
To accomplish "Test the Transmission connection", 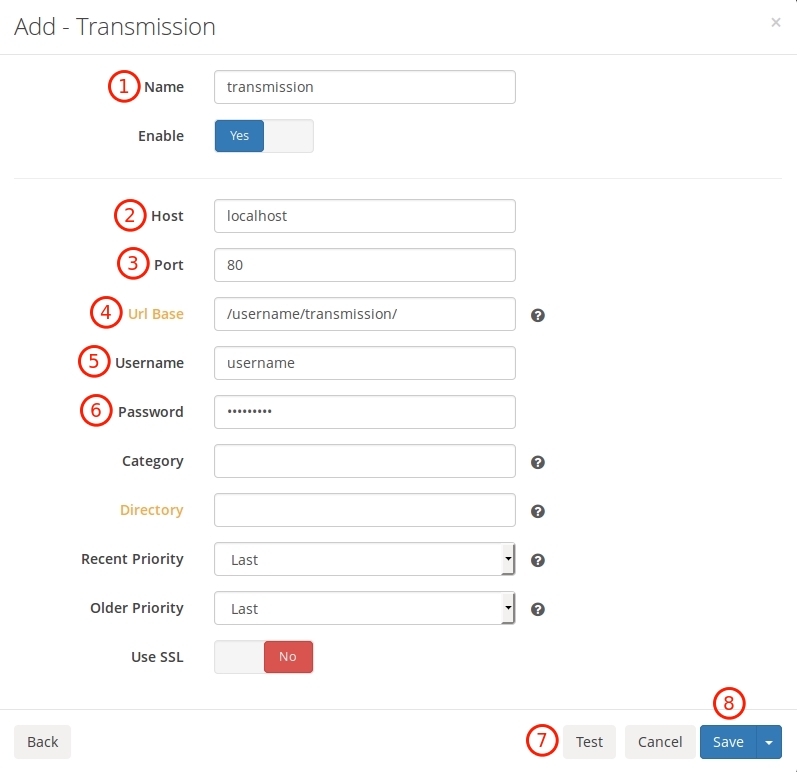I will point(589,742).
